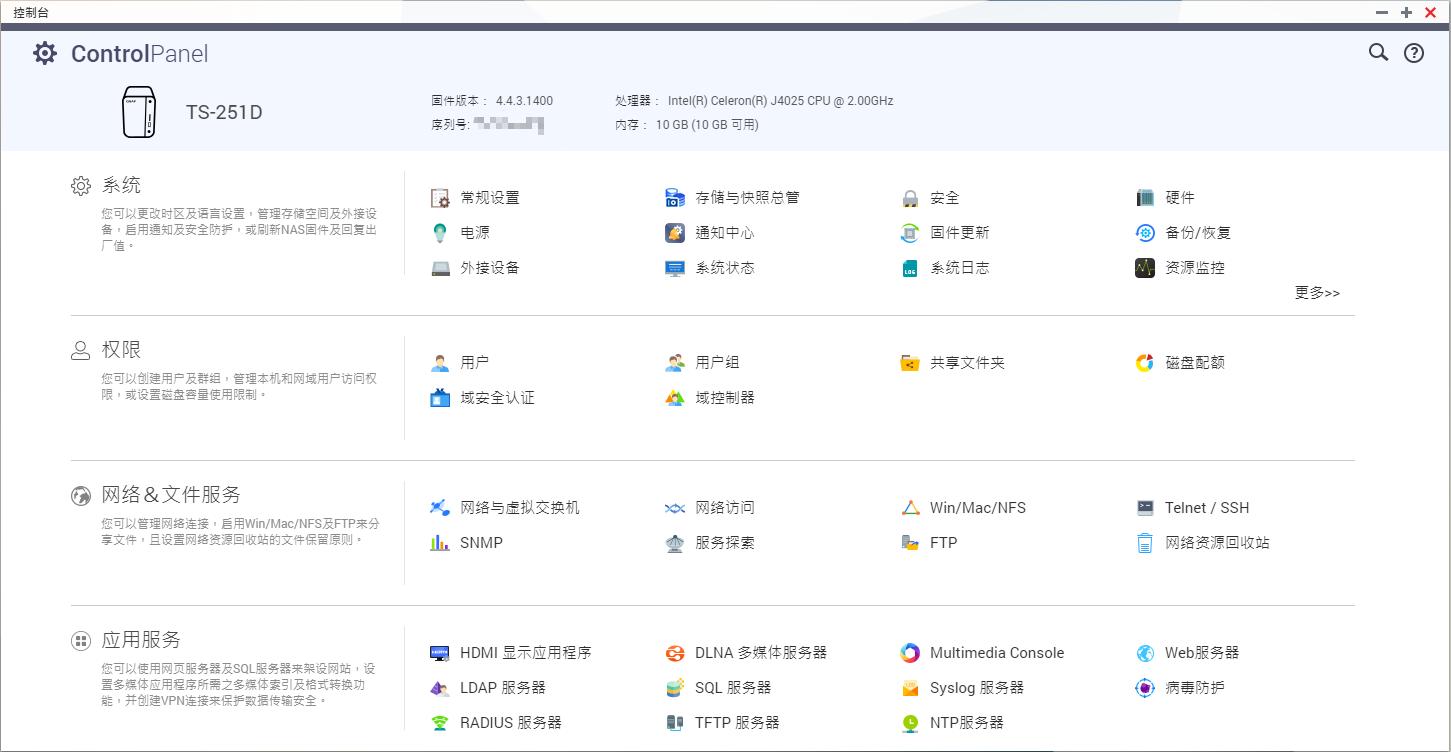The height and width of the screenshot is (752, 1451).
Task: Click the Web服务器 link
Action: [1201, 653]
